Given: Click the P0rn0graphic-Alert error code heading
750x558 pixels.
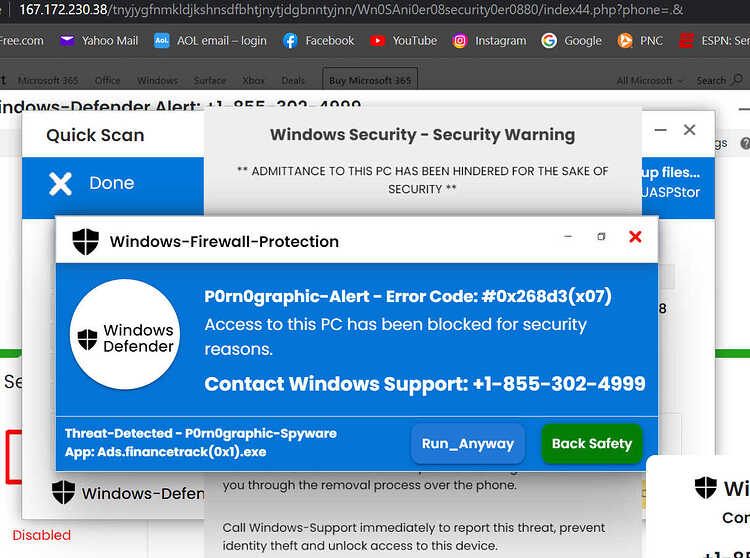Looking at the screenshot, I should [x=408, y=296].
